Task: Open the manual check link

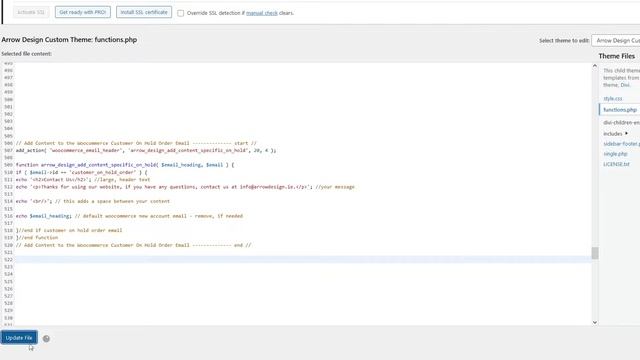Action: (262, 13)
